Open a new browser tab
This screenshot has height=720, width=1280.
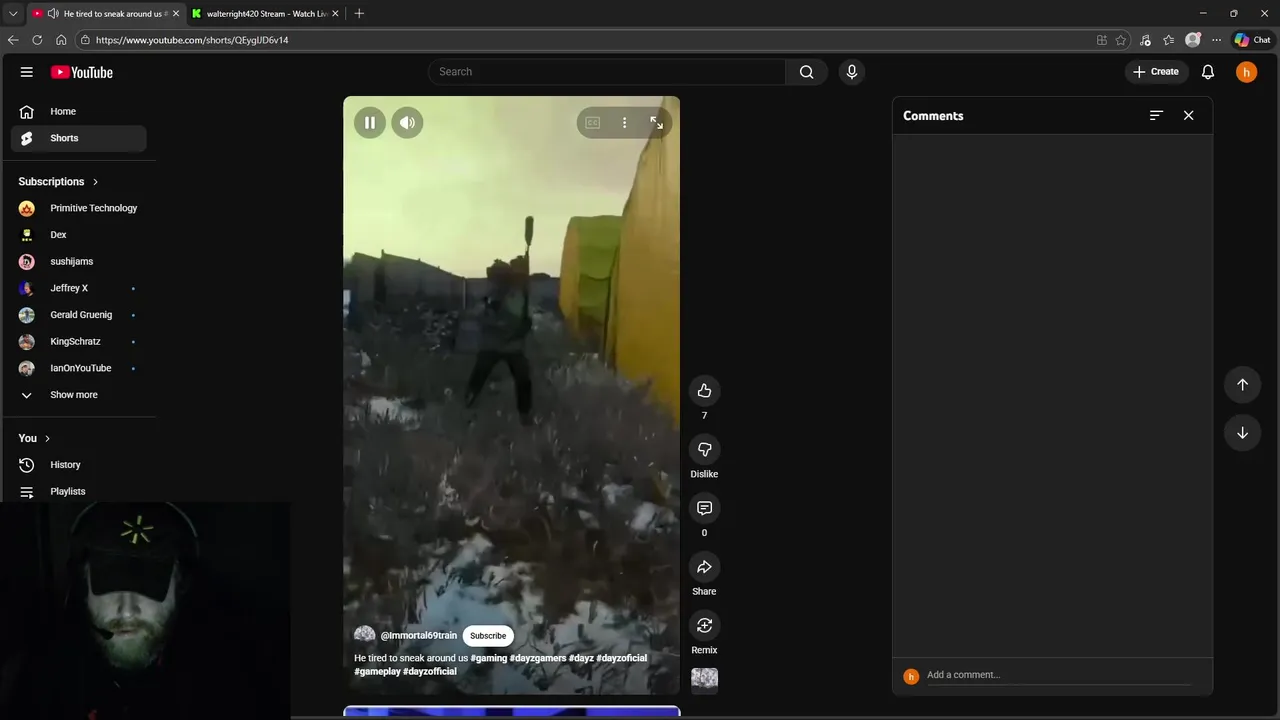click(x=359, y=14)
